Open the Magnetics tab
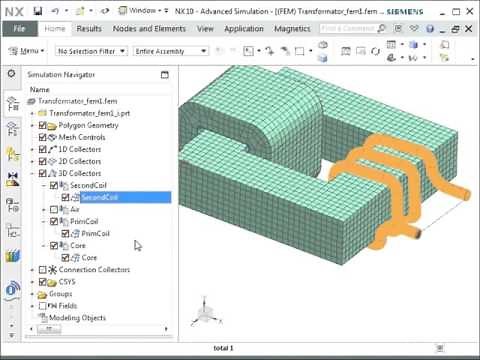The image size is (480, 360). 292,29
